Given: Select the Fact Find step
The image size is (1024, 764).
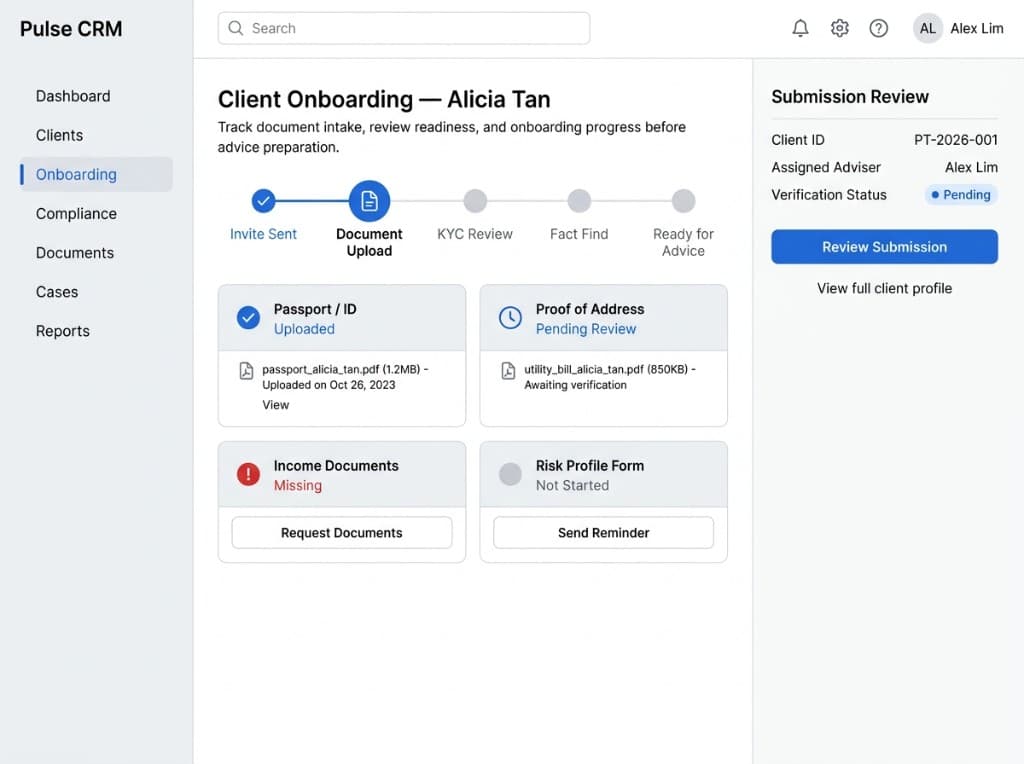Looking at the screenshot, I should click(579, 200).
